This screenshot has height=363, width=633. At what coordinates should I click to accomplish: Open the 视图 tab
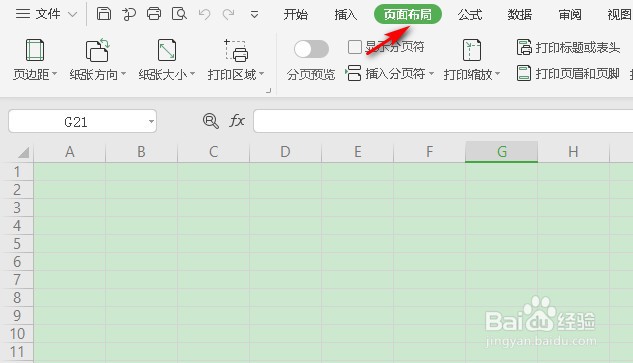pos(619,15)
